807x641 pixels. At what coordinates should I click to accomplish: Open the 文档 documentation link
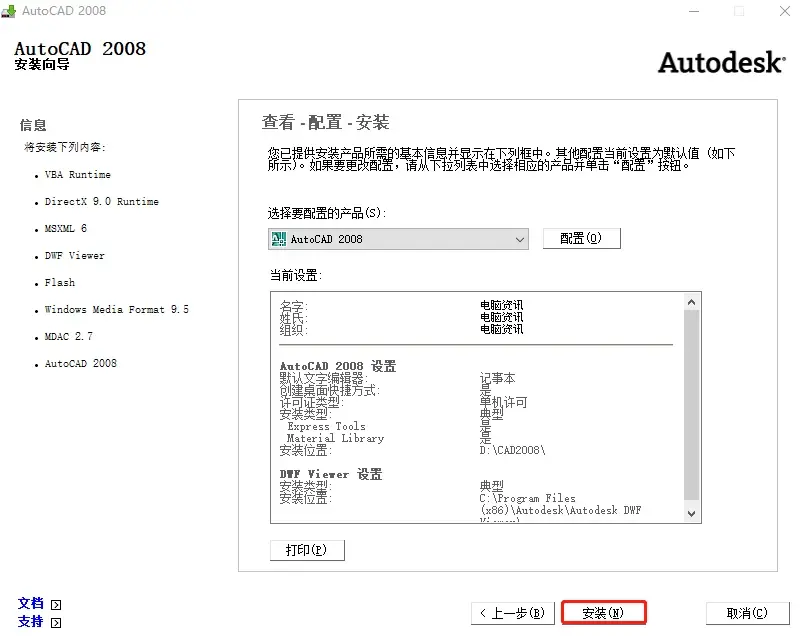tap(30, 603)
